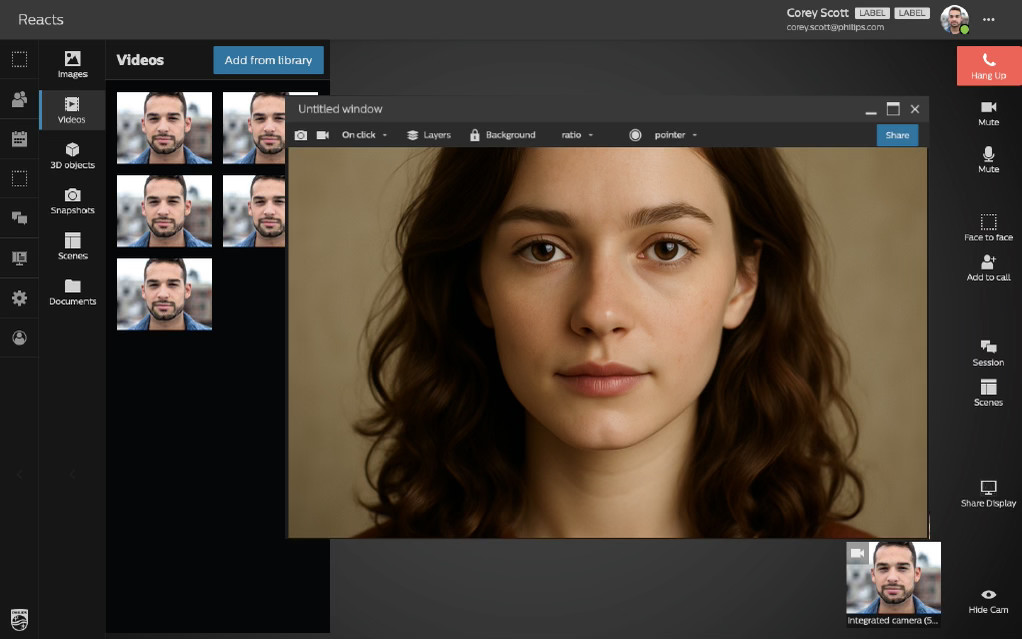The height and width of the screenshot is (639, 1022).
Task: Open the Session chat panel on the right
Action: [x=988, y=353]
